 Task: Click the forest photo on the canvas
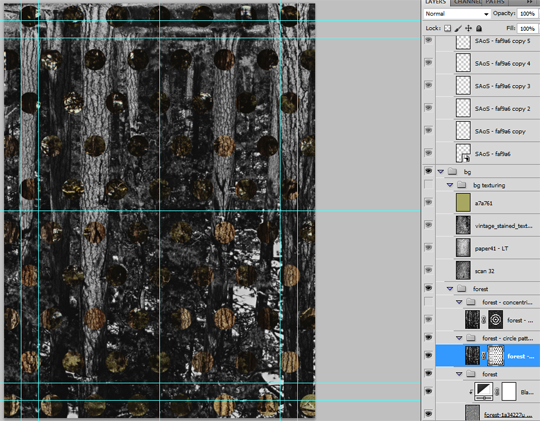[x=159, y=210]
